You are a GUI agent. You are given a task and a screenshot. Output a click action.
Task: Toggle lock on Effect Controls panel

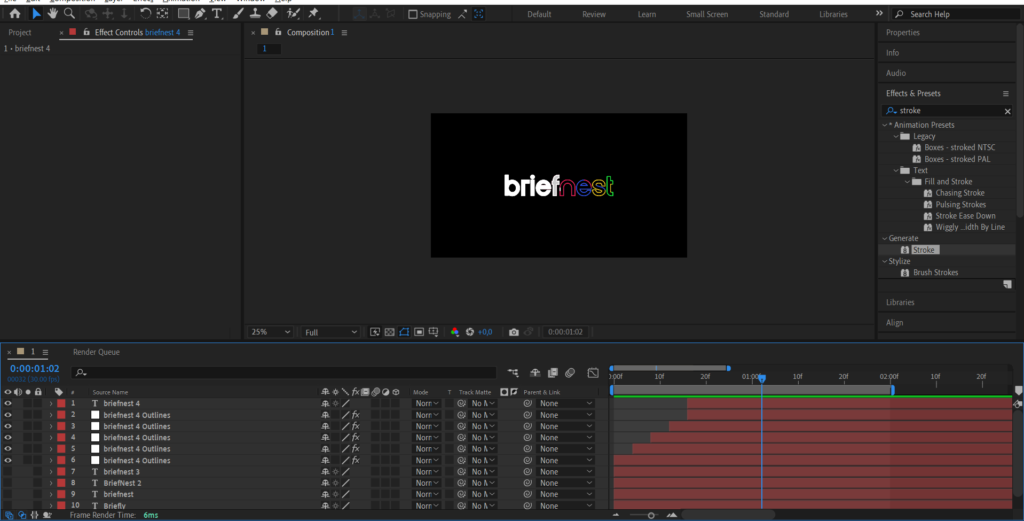coord(86,32)
